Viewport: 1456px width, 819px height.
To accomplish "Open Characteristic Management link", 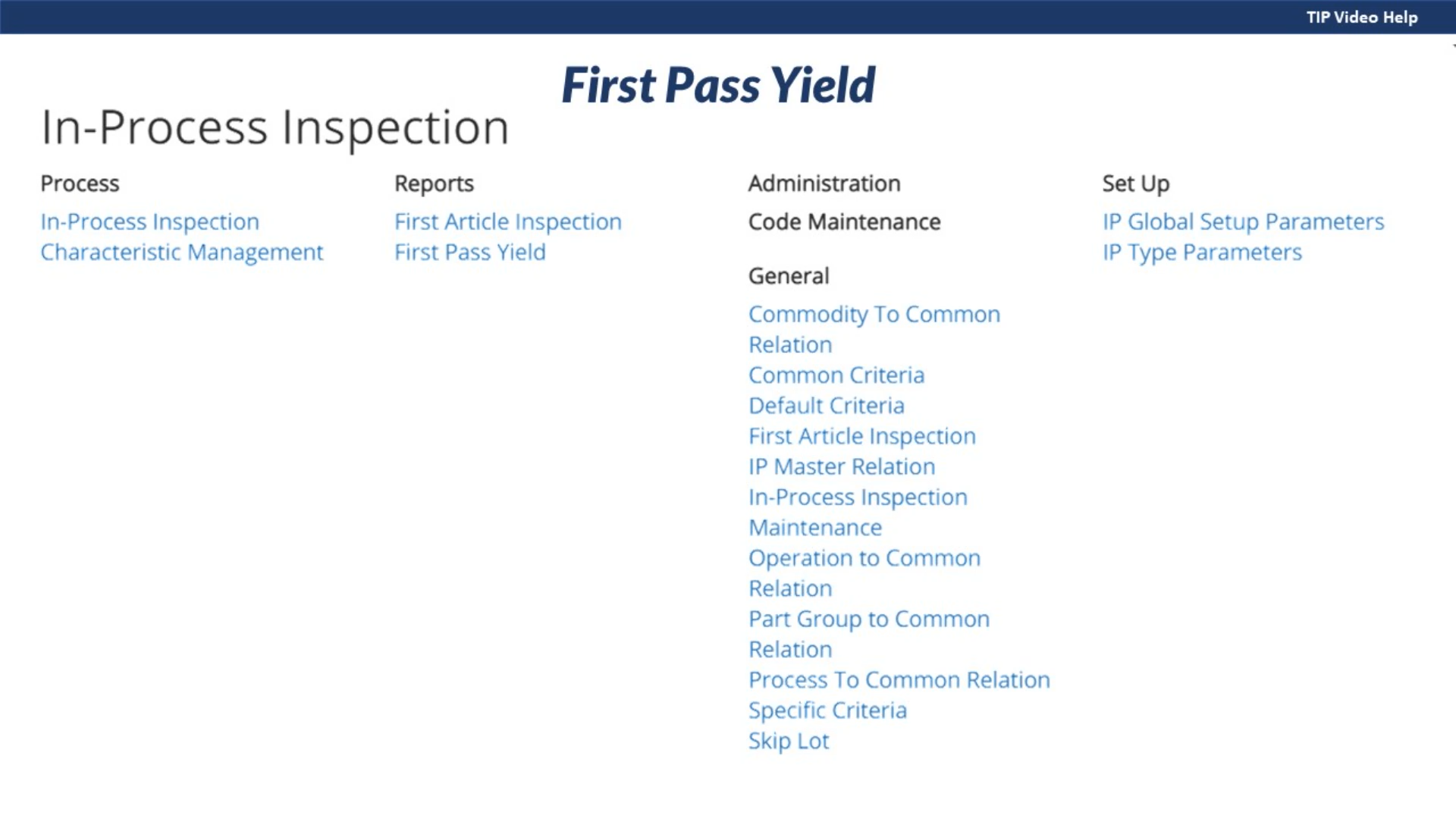I will (181, 252).
